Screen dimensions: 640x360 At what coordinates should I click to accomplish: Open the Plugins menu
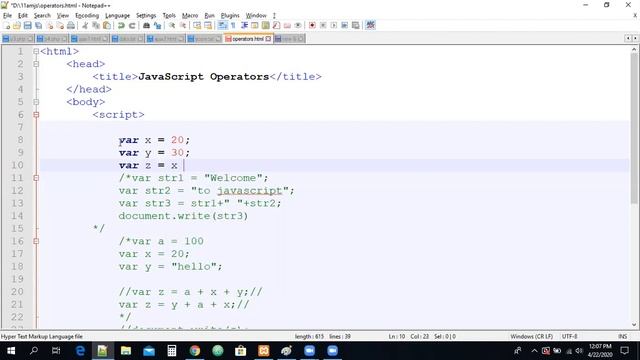click(230, 16)
